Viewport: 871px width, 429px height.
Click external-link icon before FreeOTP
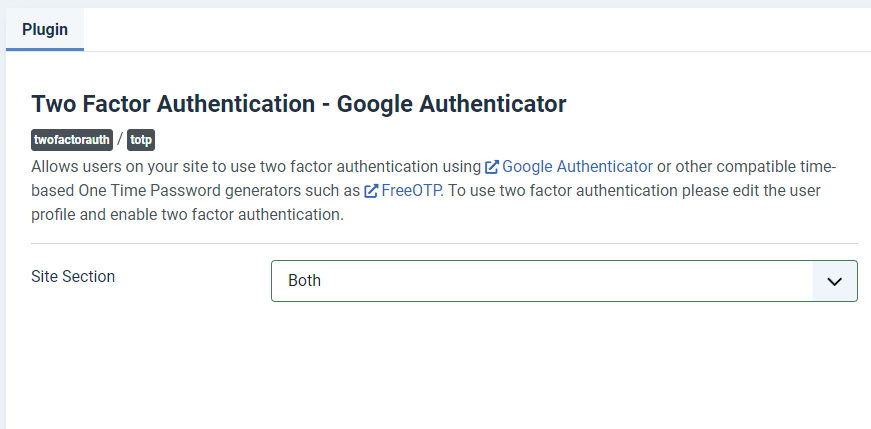[x=371, y=190]
